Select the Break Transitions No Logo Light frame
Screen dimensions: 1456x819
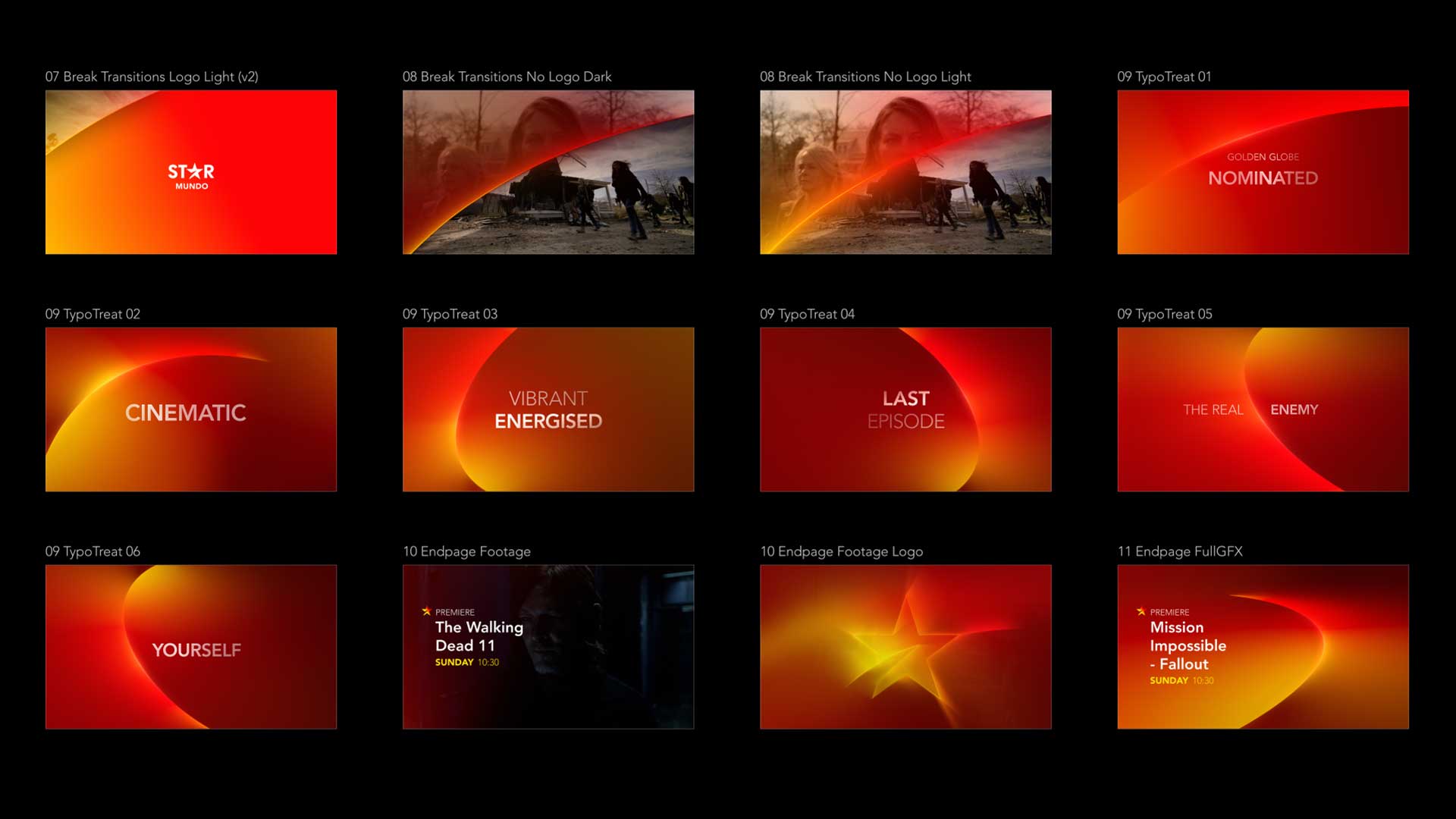coord(905,172)
